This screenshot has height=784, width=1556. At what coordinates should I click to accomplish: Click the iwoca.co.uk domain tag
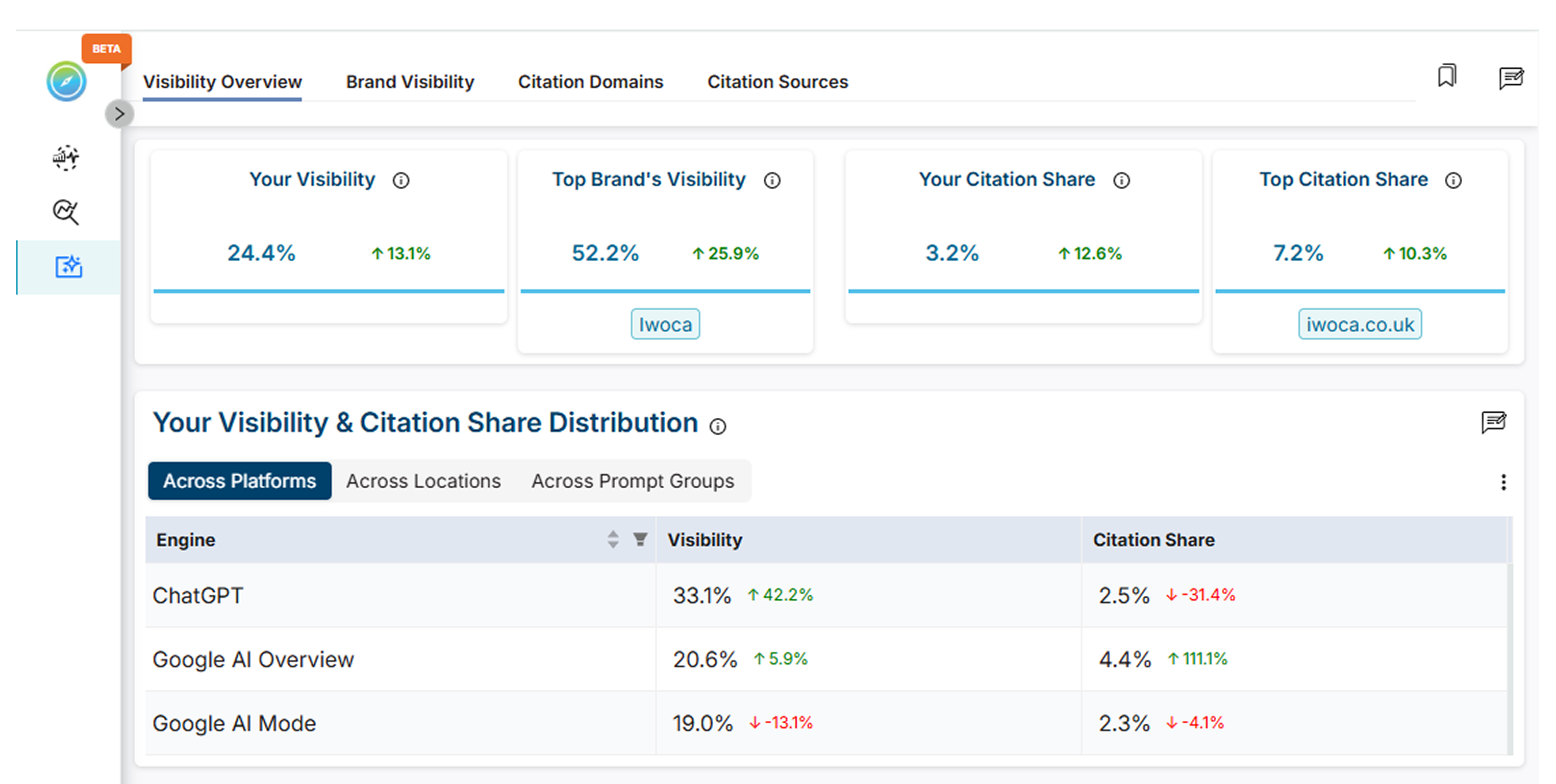pyautogui.click(x=1360, y=325)
